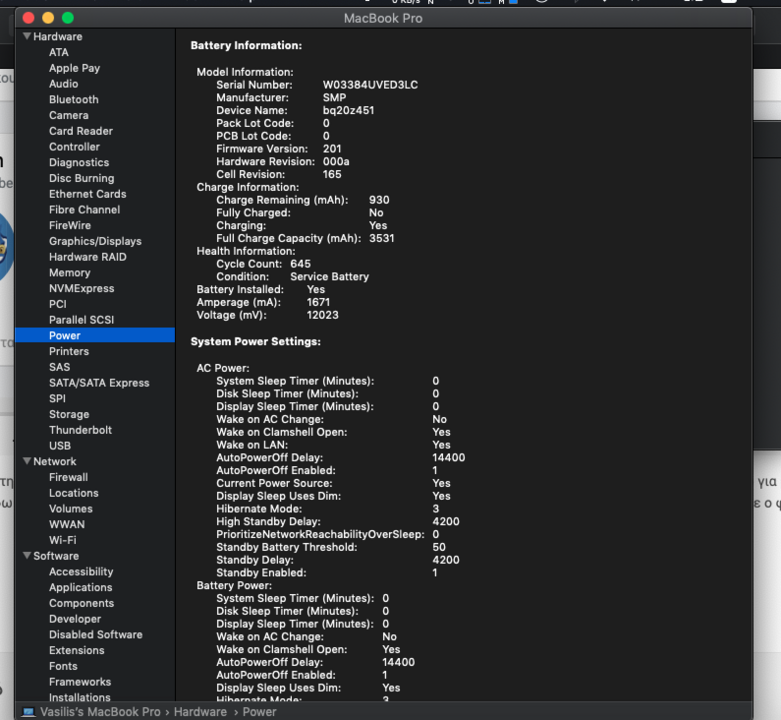Select Controller in the sidebar
781x720 pixels.
point(74,147)
